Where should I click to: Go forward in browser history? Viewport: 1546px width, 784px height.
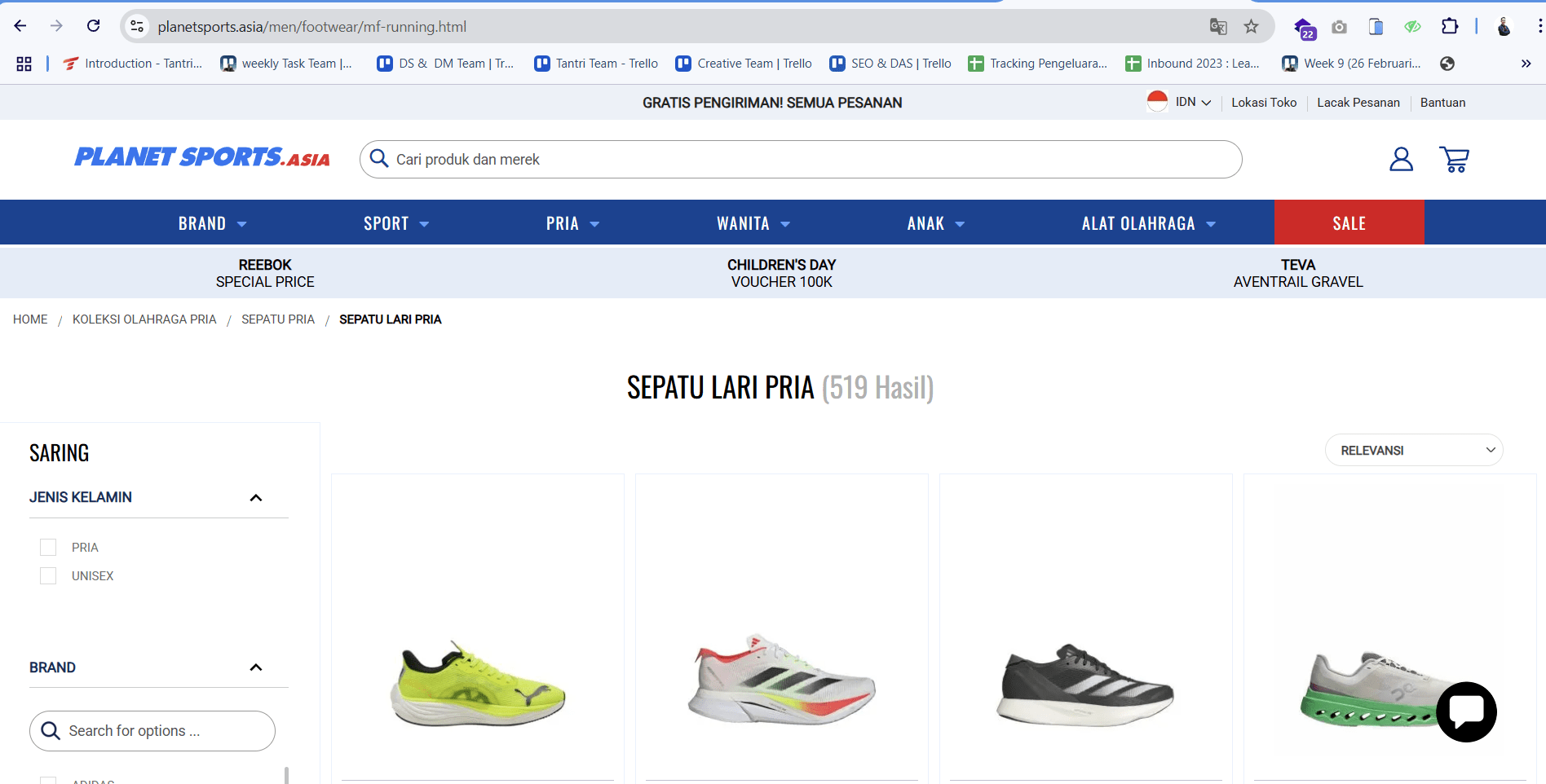56,26
